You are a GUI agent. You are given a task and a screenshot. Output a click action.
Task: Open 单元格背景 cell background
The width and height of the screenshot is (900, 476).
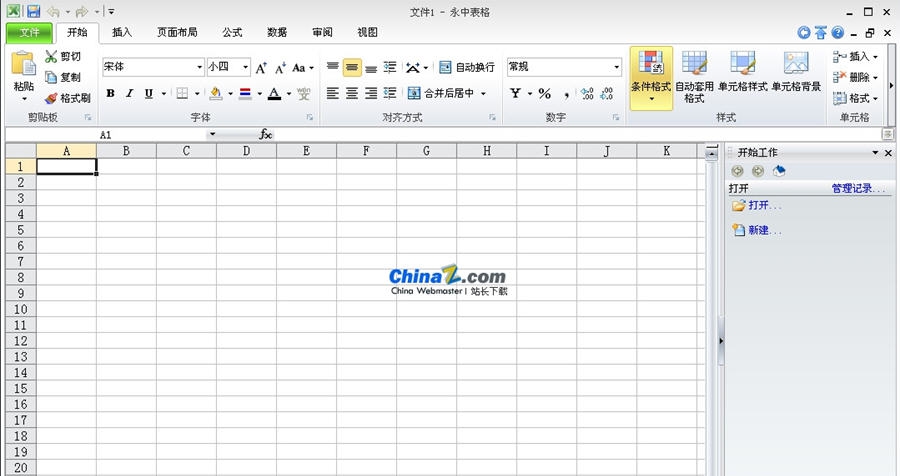[x=796, y=72]
